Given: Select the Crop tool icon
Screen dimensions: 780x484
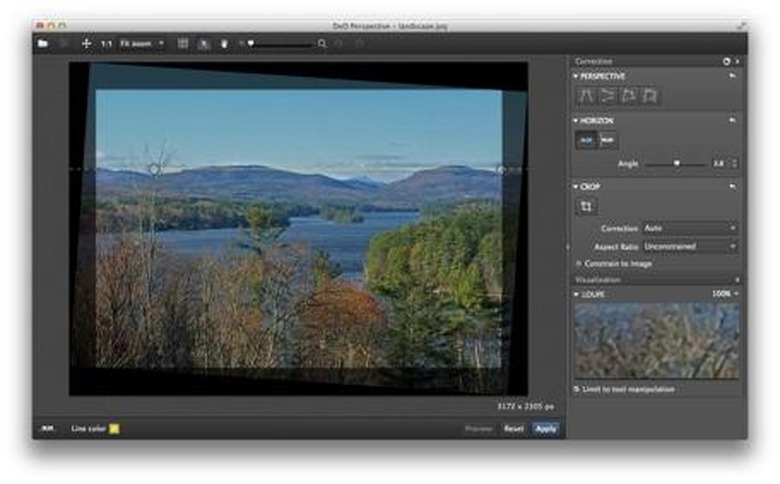Looking at the screenshot, I should [587, 207].
